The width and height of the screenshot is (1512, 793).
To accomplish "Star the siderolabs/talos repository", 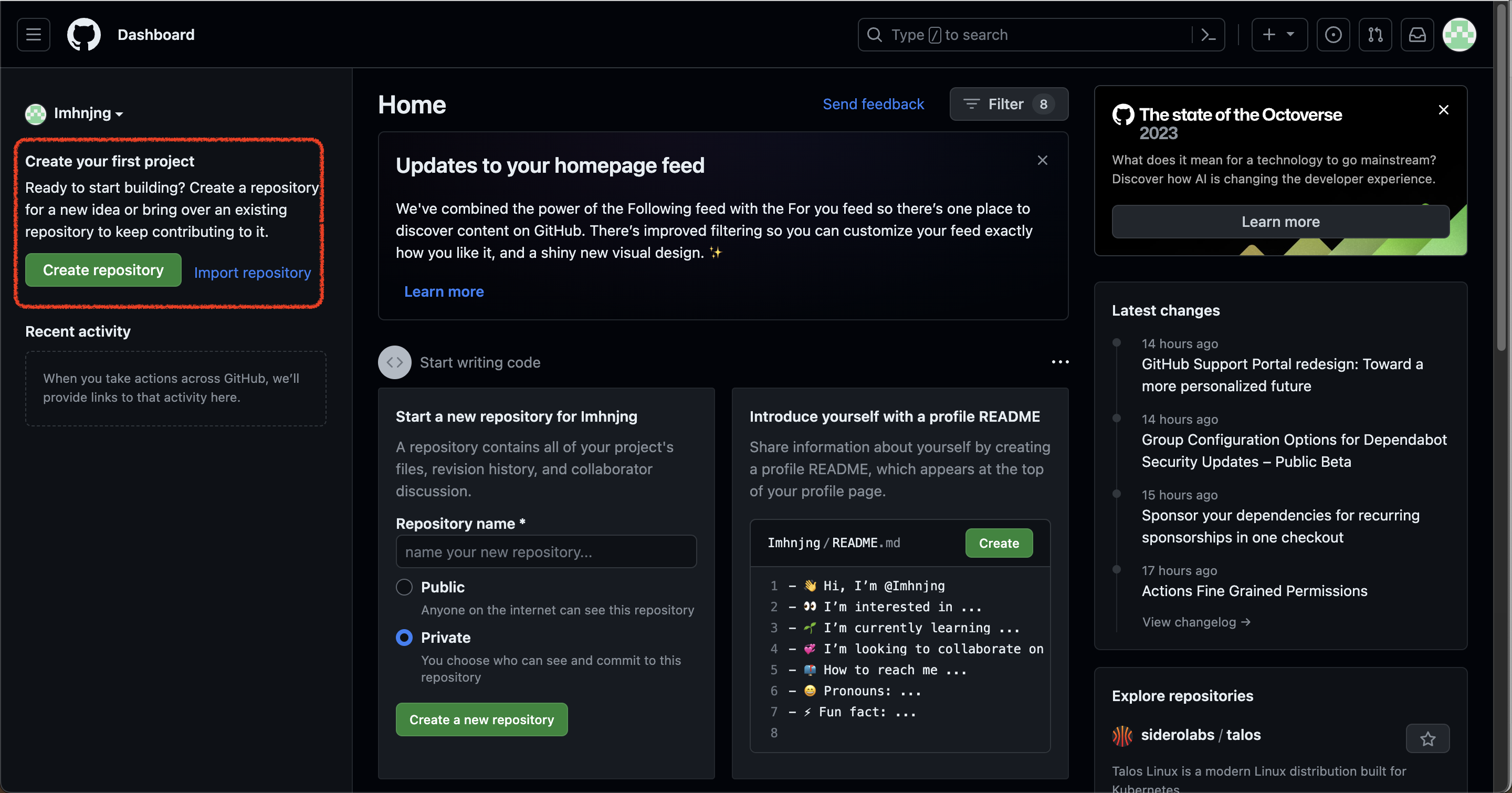I will click(1427, 738).
